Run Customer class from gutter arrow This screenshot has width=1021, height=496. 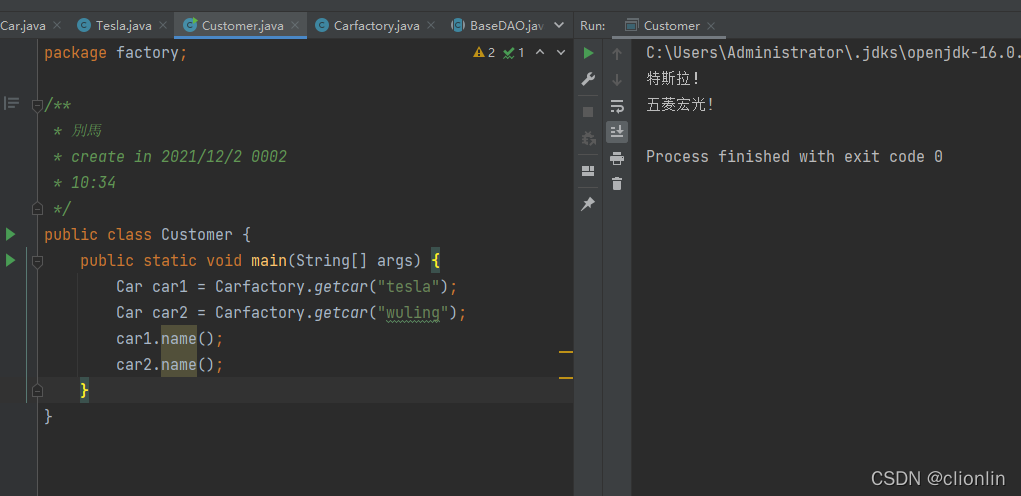pos(10,234)
